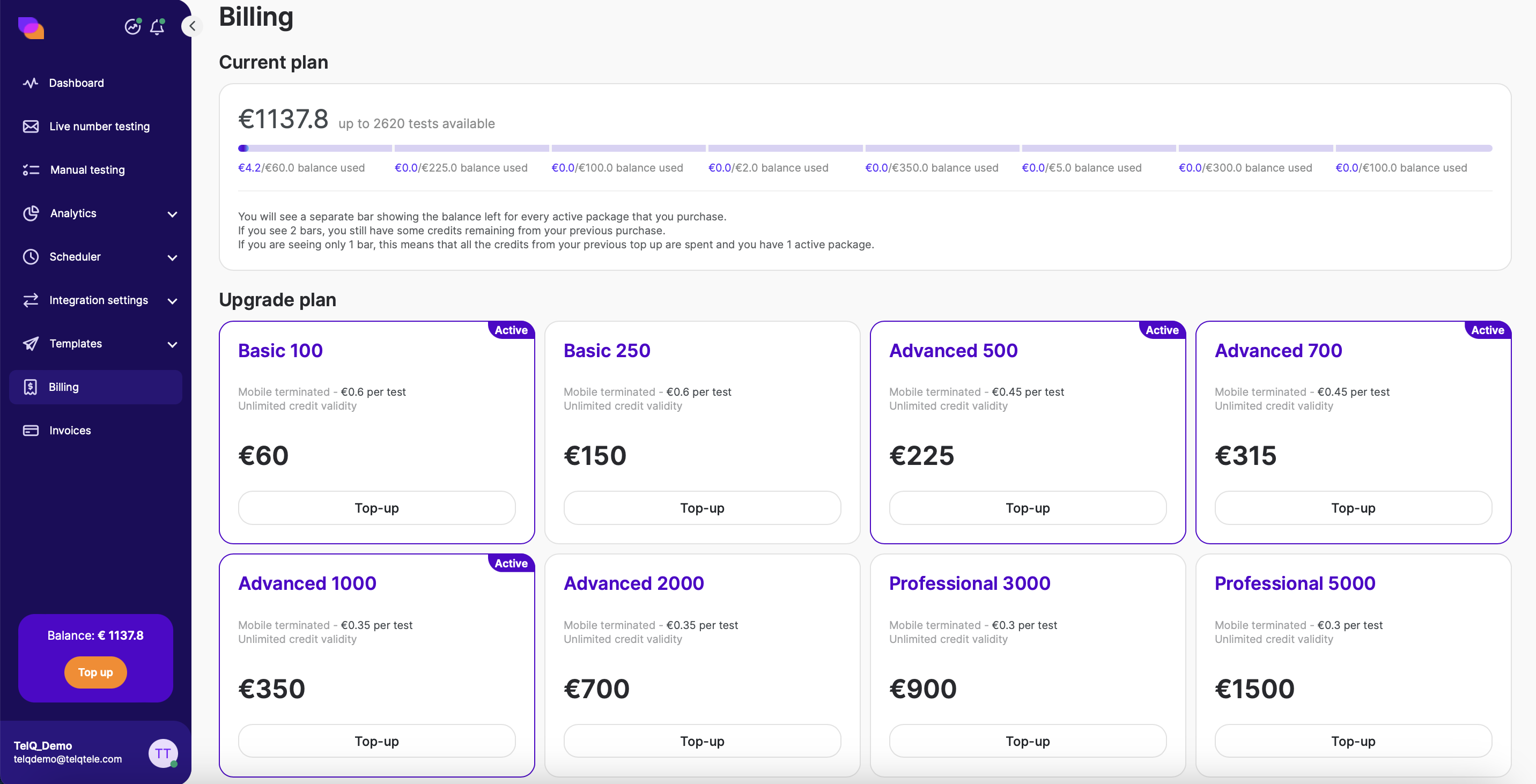This screenshot has width=1536, height=784.
Task: Click the Dashboard pulse icon
Action: click(x=31, y=83)
